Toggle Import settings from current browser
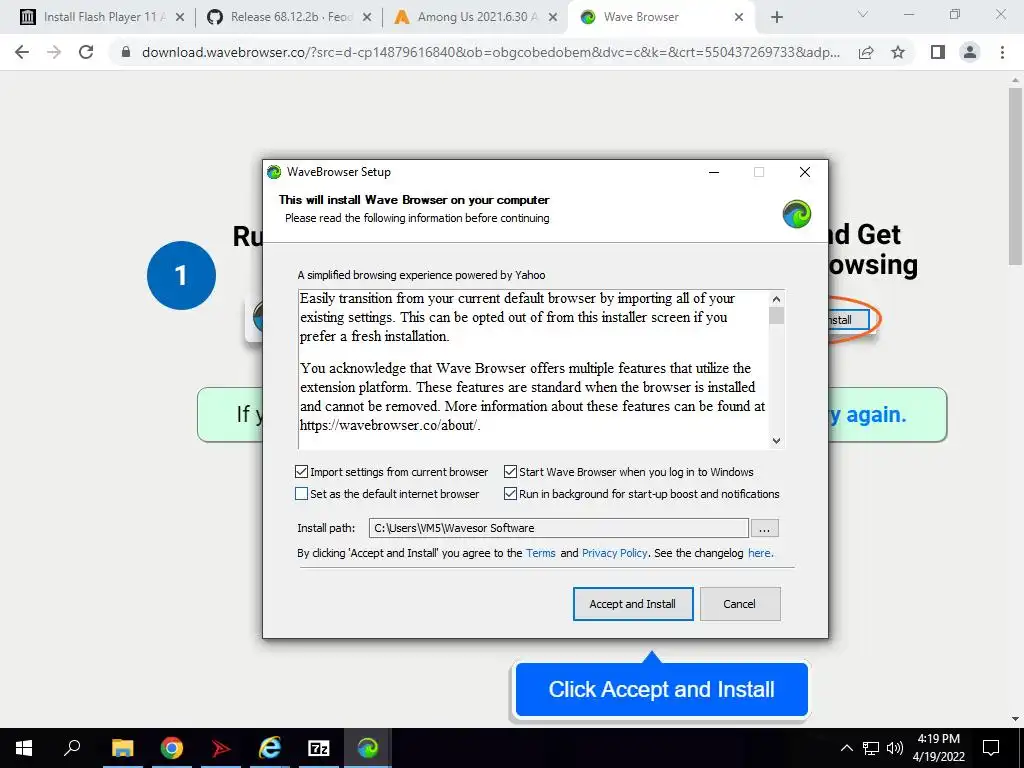This screenshot has height=768, width=1024. pos(301,472)
